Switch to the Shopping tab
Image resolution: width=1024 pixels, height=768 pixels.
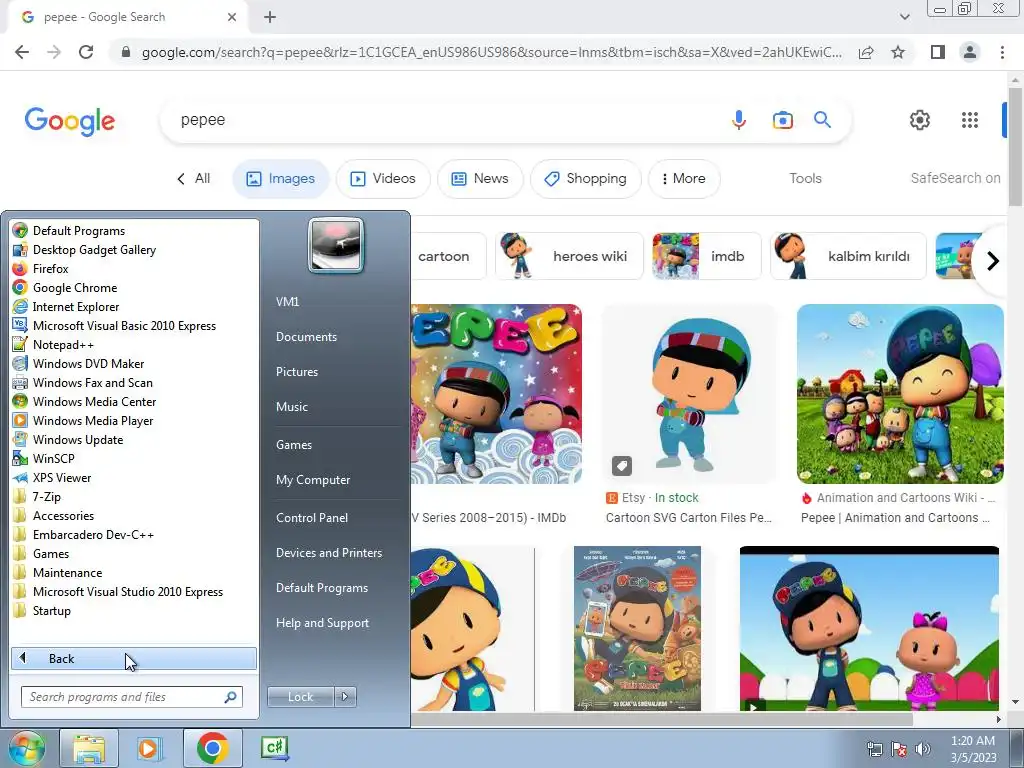pyautogui.click(x=586, y=178)
